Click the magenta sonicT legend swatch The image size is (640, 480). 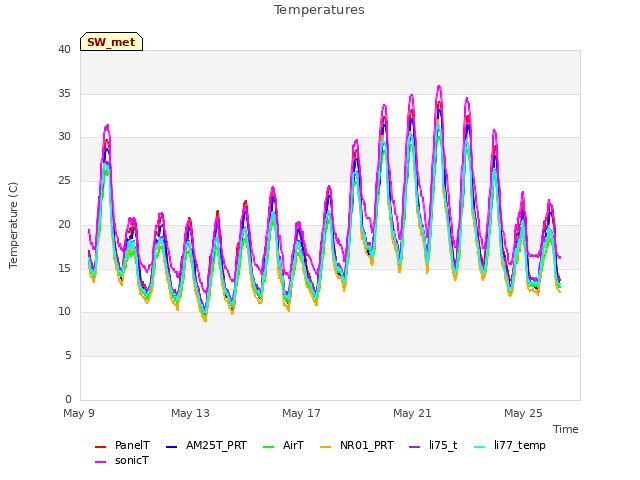tap(100, 462)
